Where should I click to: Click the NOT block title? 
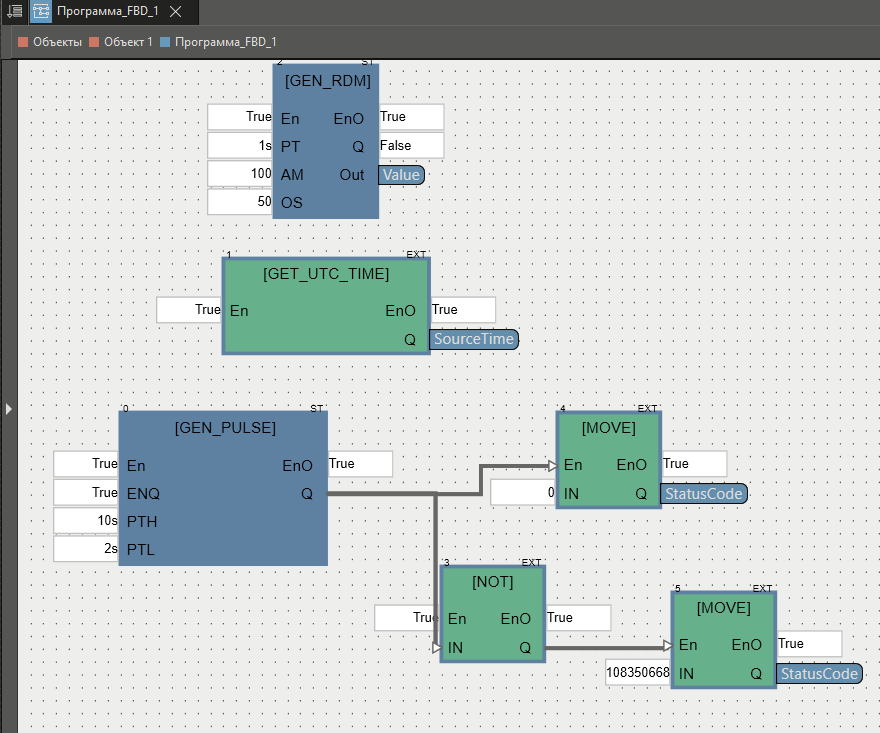(492, 582)
